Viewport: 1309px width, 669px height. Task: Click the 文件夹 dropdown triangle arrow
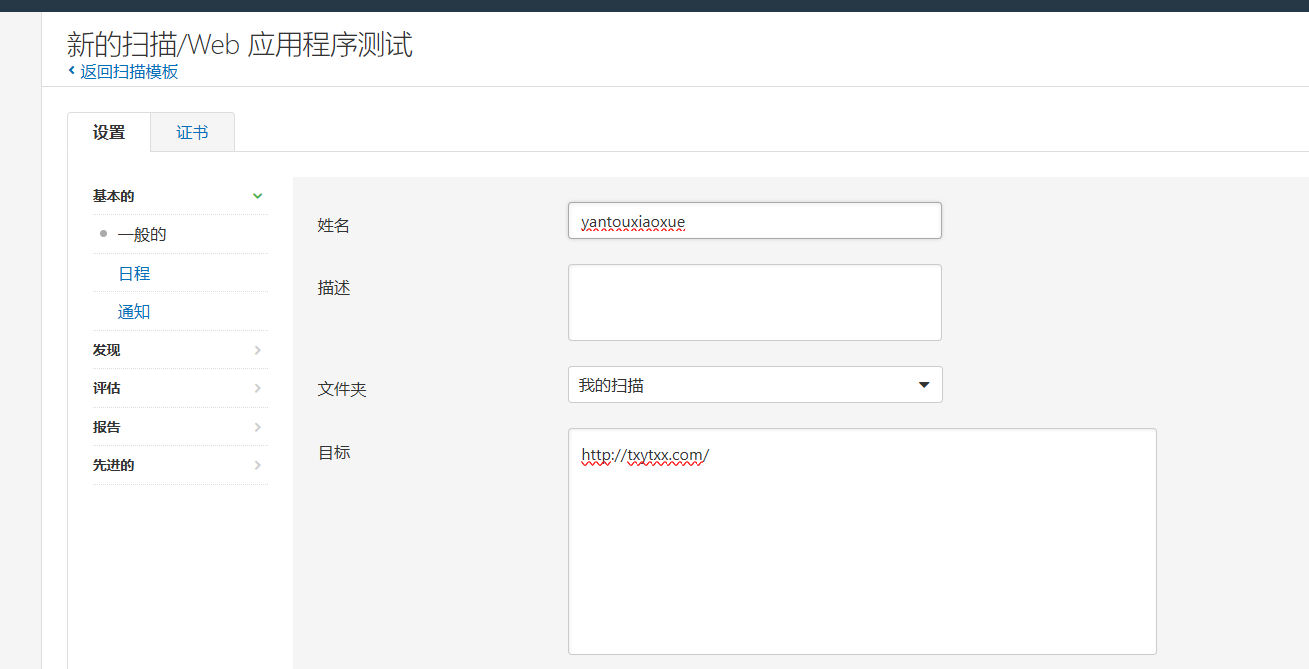[x=924, y=385]
